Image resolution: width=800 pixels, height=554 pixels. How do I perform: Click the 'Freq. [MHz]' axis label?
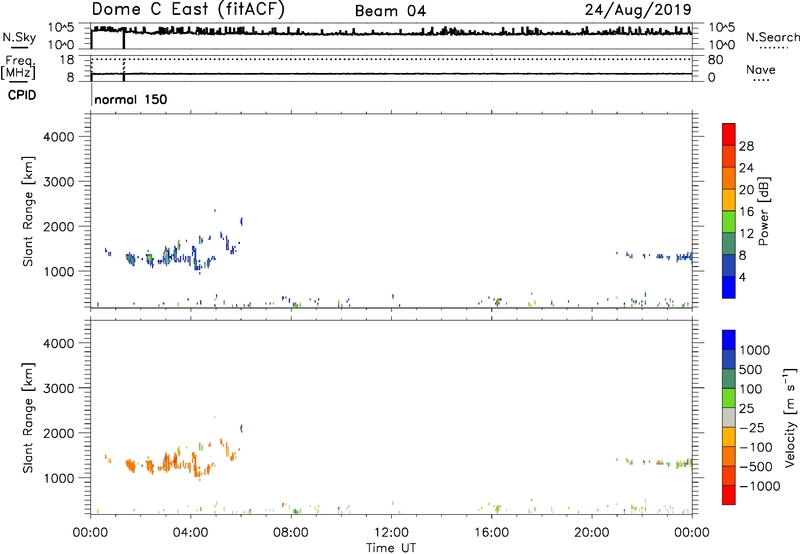[18, 67]
